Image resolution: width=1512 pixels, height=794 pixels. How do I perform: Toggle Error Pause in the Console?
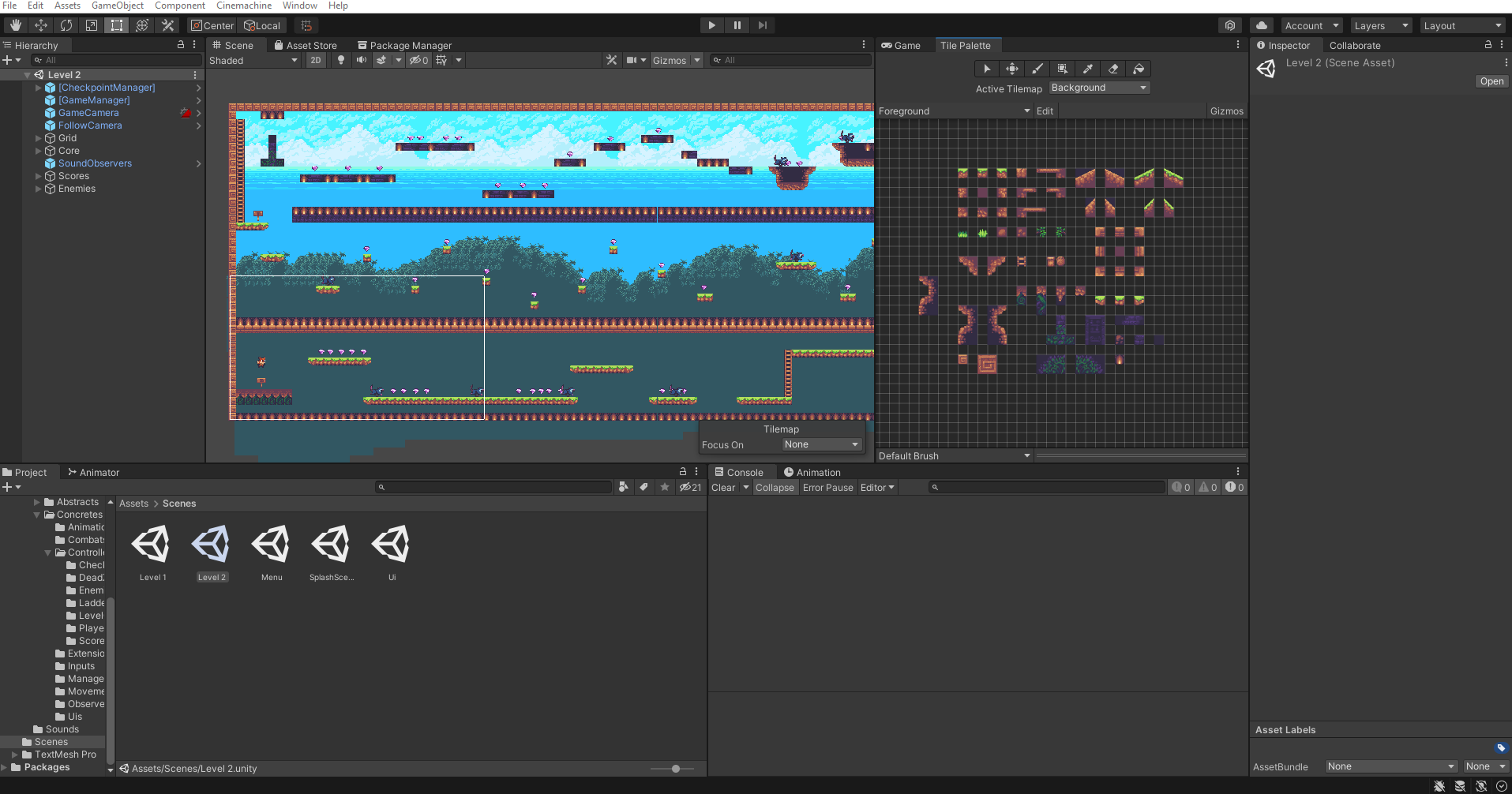(x=827, y=488)
